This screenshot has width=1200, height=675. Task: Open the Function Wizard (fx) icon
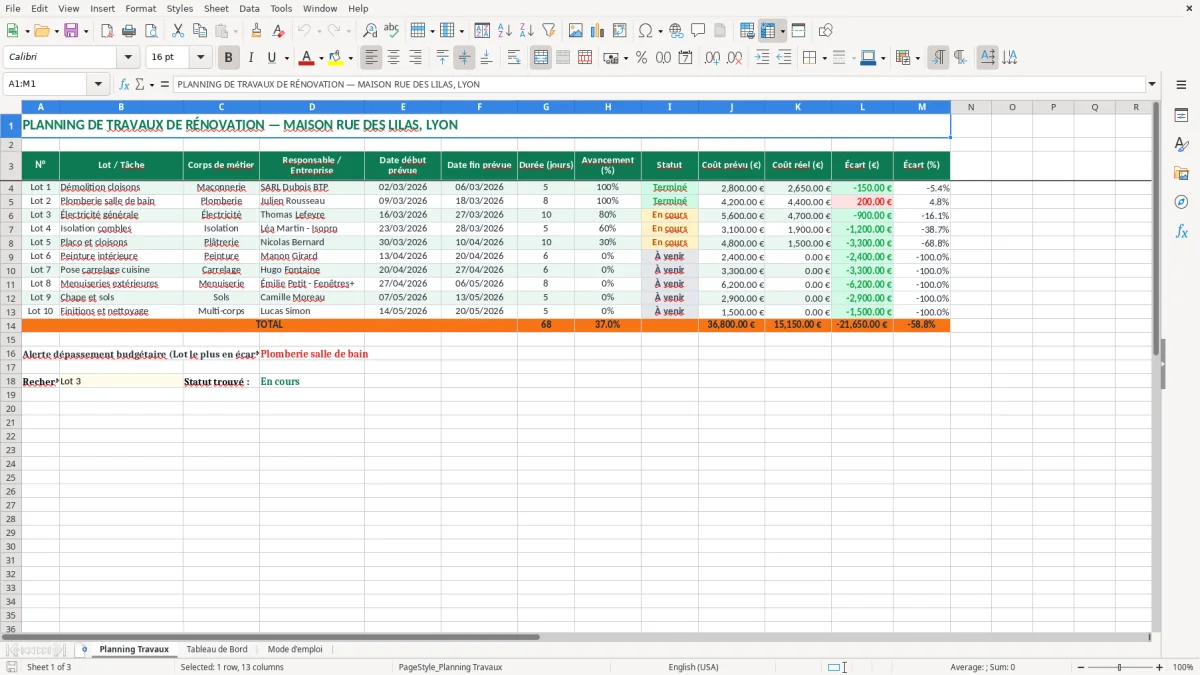(x=124, y=85)
